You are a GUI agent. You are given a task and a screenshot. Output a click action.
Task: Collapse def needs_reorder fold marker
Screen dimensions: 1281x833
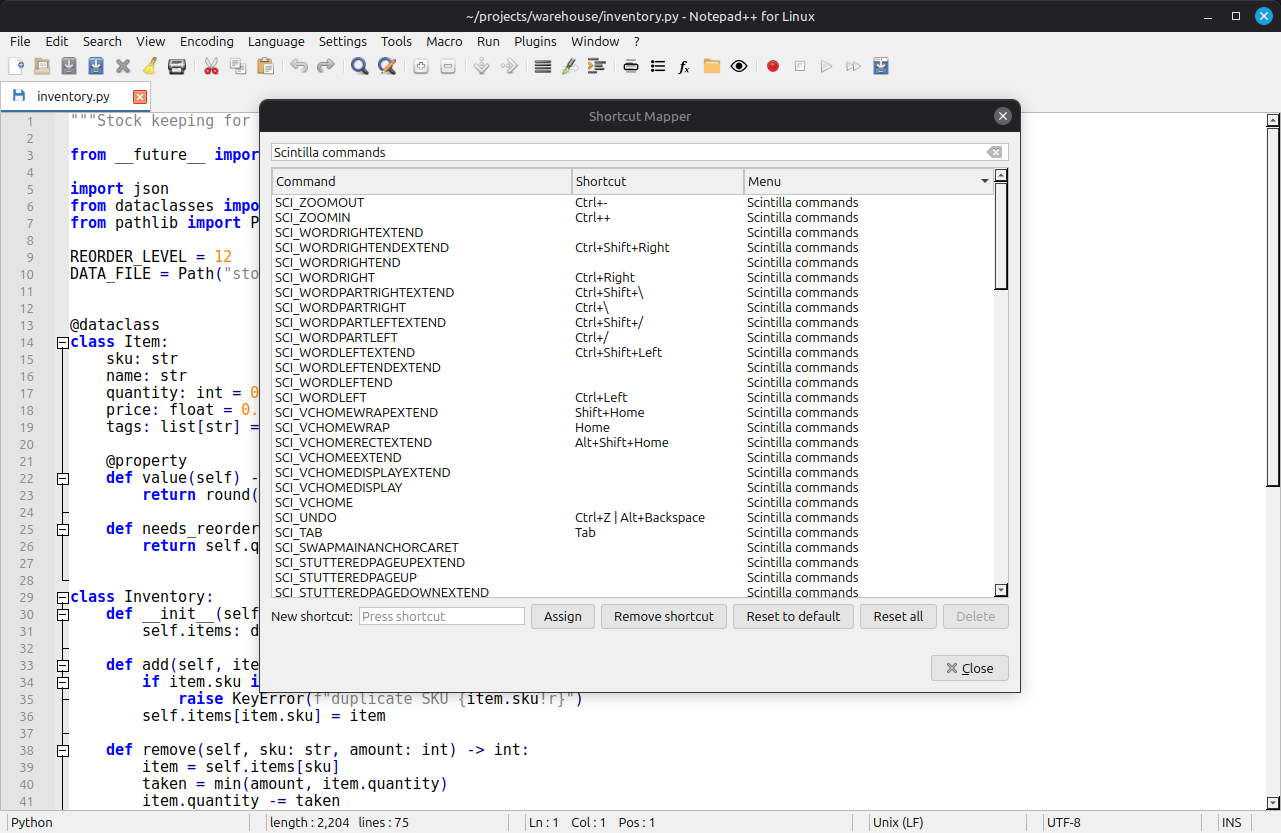(x=62, y=529)
